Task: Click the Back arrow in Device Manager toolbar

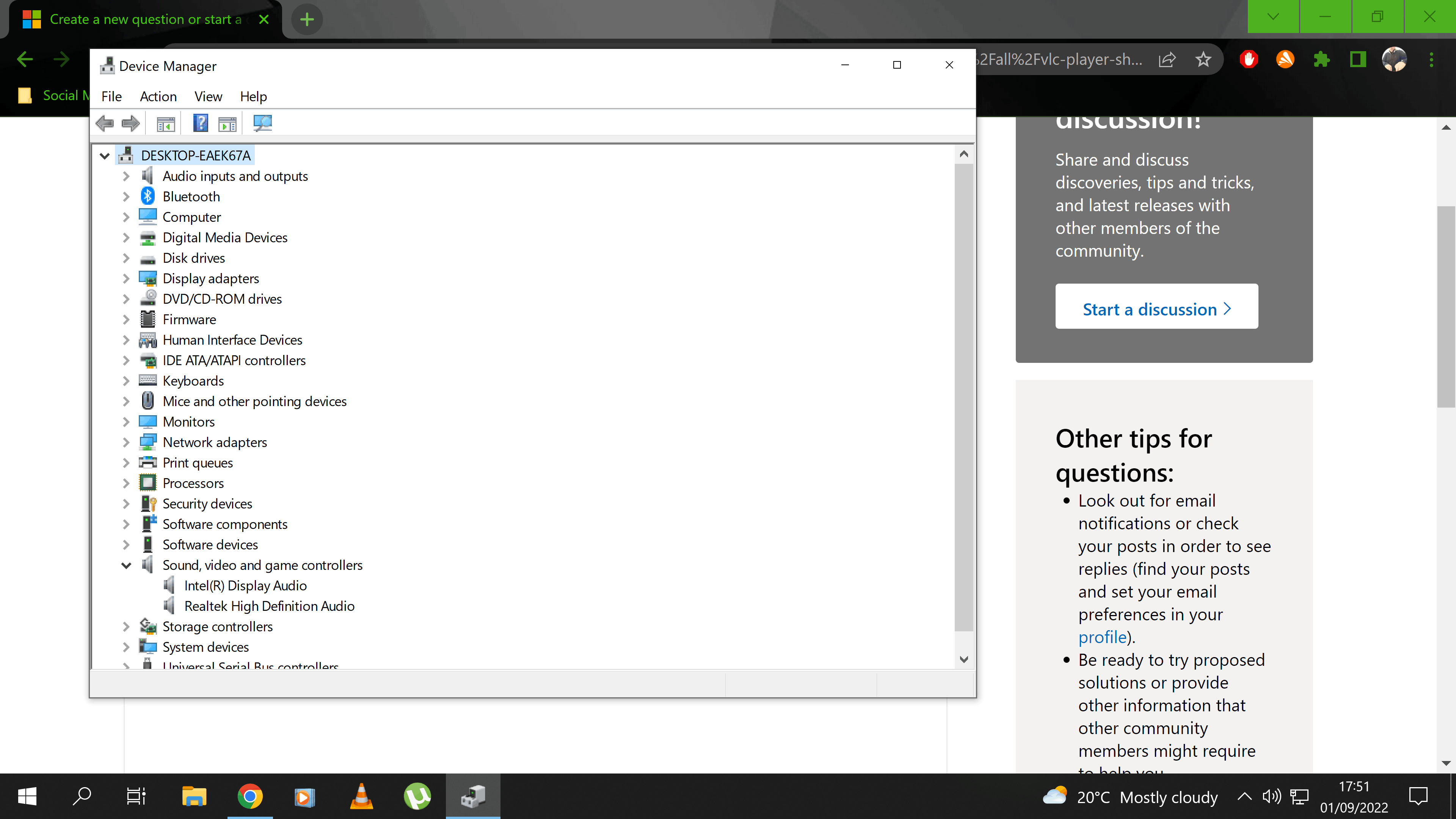Action: pos(105,123)
